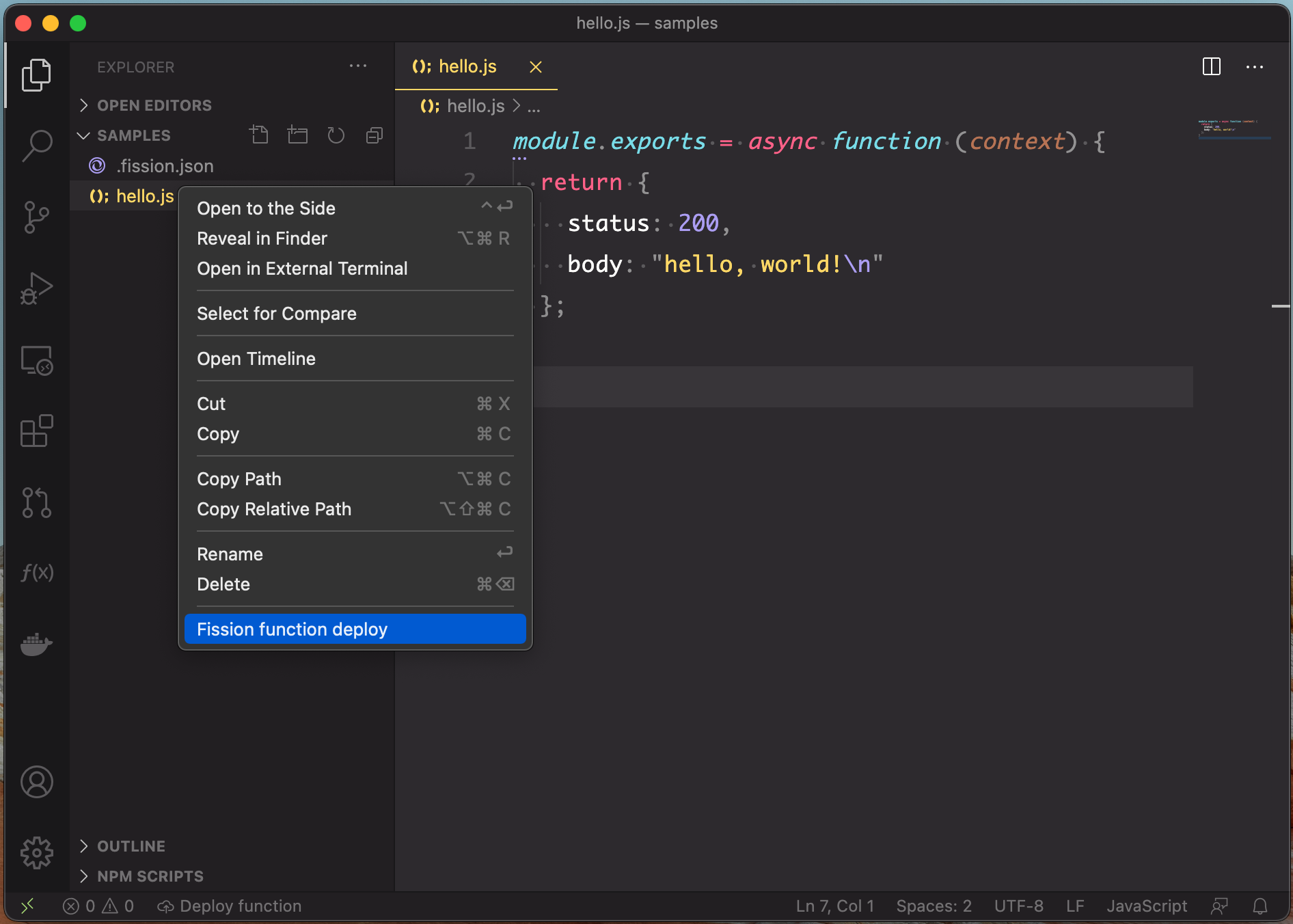This screenshot has width=1293, height=924.
Task: Close the hello.js editor tab
Action: tap(536, 67)
